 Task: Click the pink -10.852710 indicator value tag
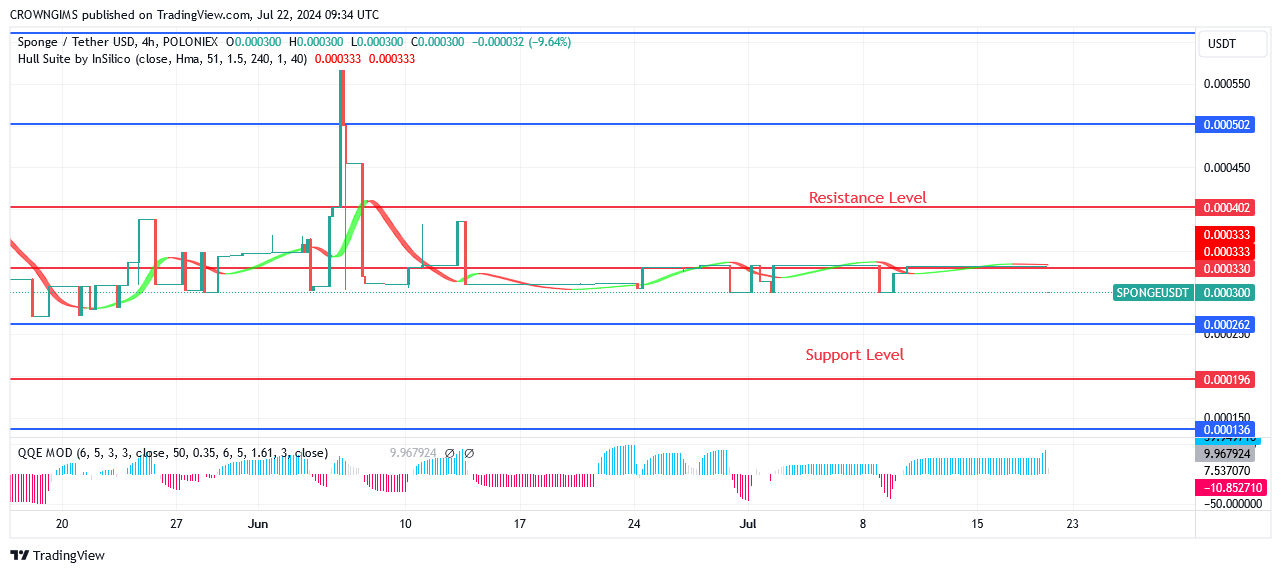point(1231,488)
